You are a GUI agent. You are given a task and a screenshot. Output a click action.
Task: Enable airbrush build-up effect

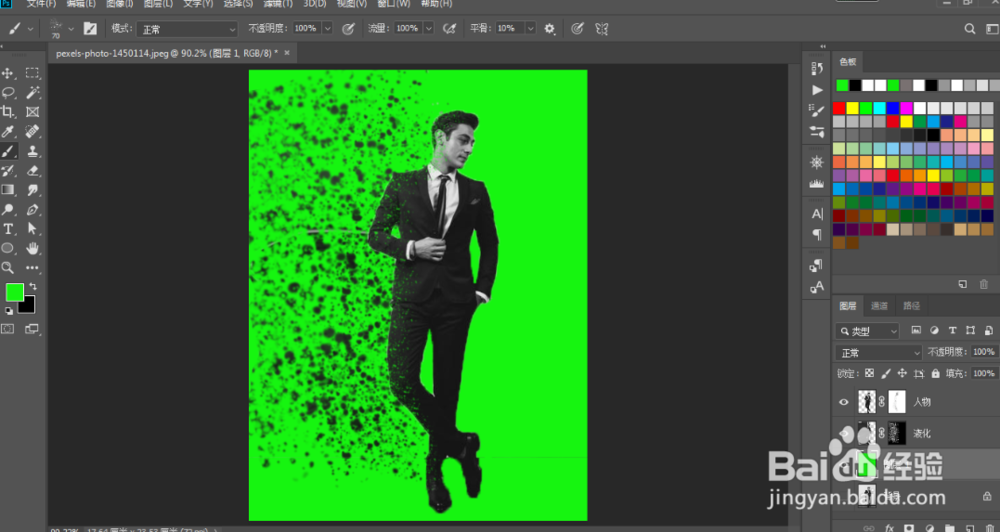click(x=450, y=29)
